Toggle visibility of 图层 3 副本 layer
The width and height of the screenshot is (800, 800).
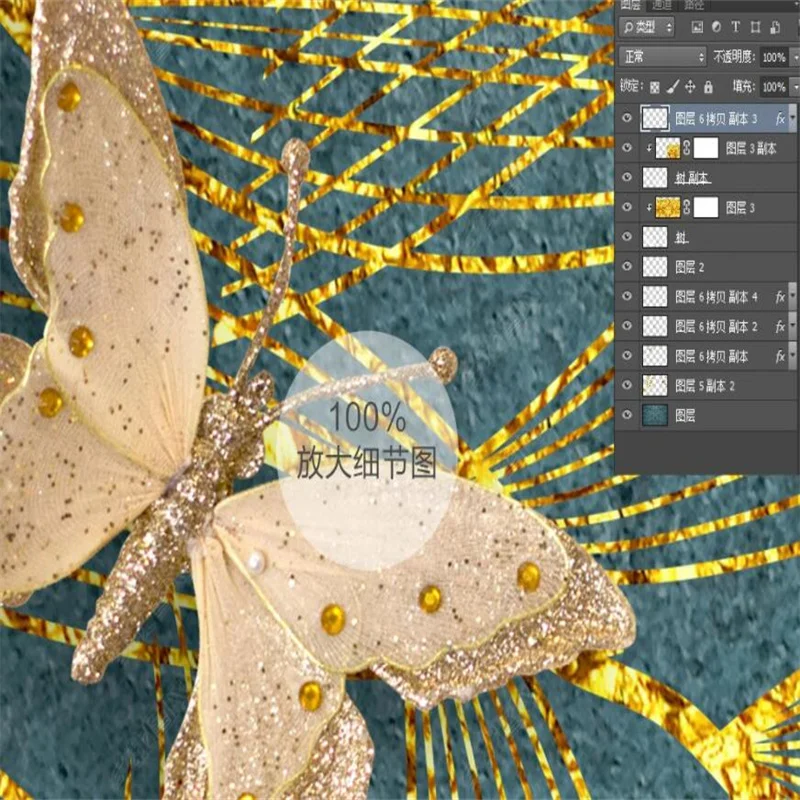627,148
